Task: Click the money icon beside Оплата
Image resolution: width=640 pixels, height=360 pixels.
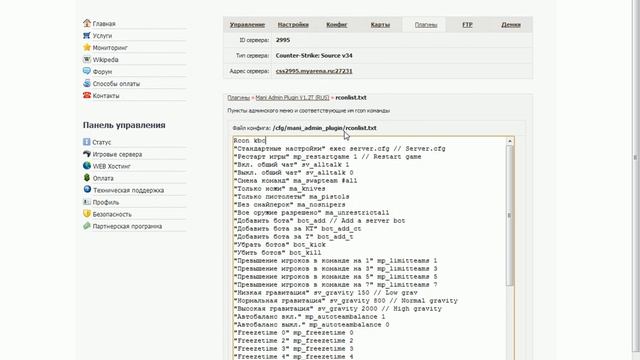Action: click(x=87, y=178)
